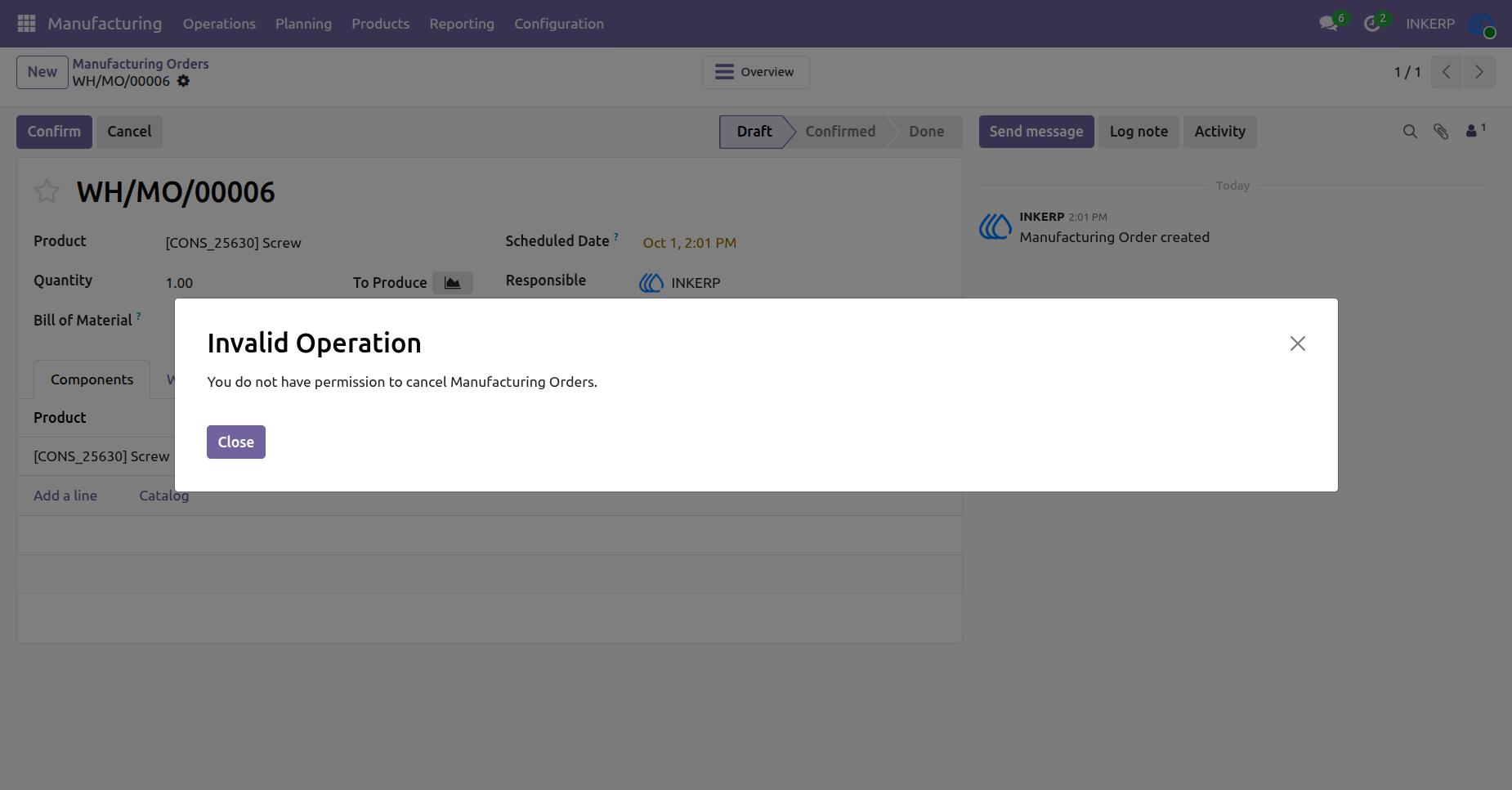Open the Configuration menu
1512x790 pixels.
[x=559, y=24]
